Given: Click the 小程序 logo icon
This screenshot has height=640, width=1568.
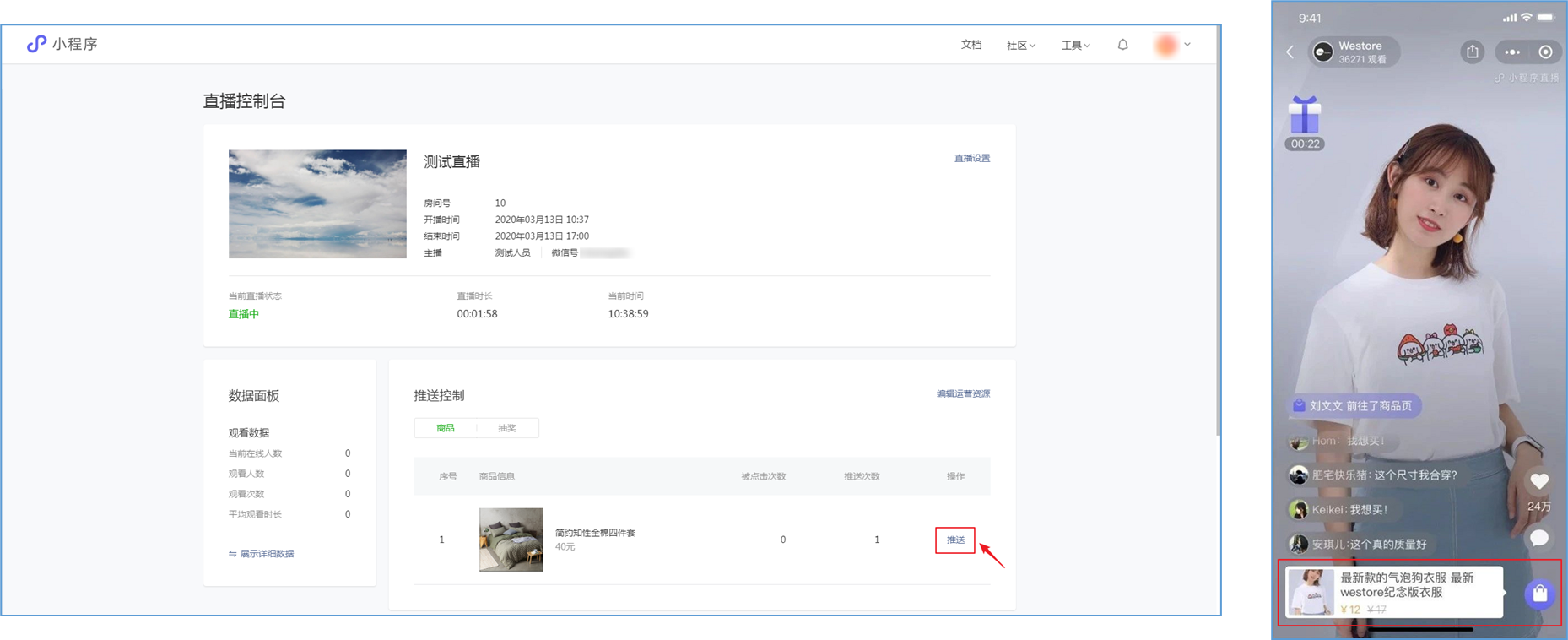Looking at the screenshot, I should (x=35, y=44).
